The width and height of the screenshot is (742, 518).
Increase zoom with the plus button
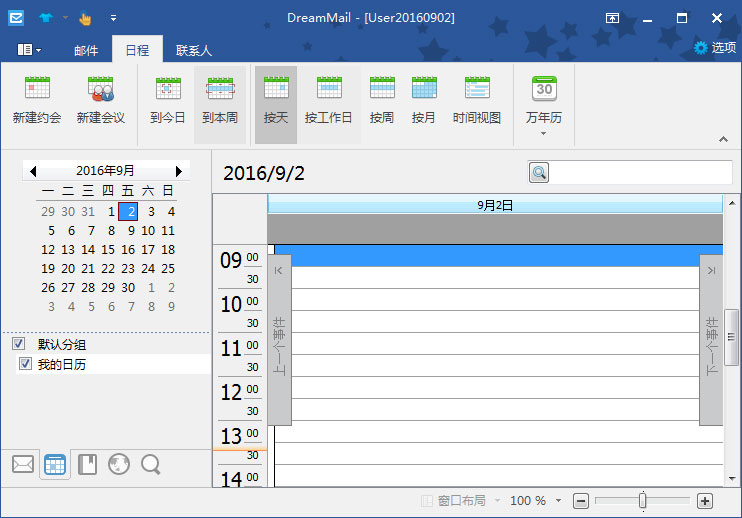pos(705,501)
